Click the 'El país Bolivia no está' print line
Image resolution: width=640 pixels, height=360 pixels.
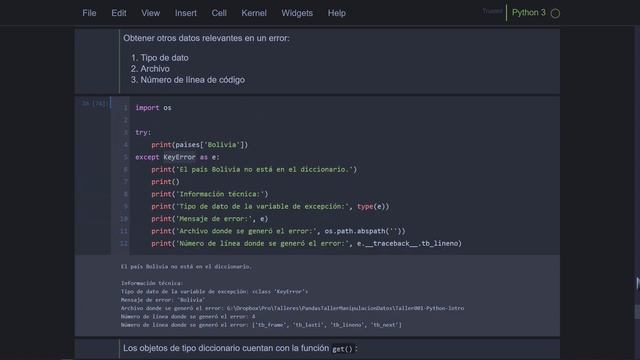254,169
